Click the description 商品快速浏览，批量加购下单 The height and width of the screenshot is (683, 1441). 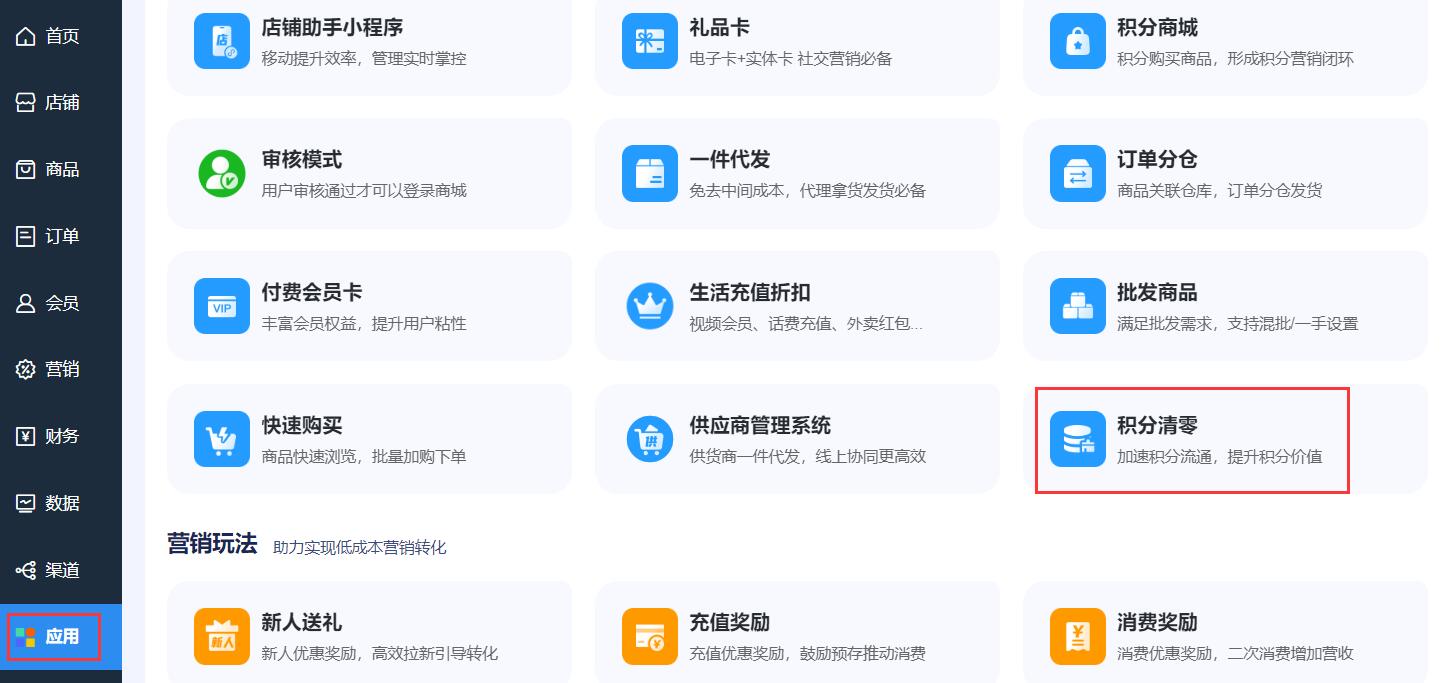click(364, 456)
